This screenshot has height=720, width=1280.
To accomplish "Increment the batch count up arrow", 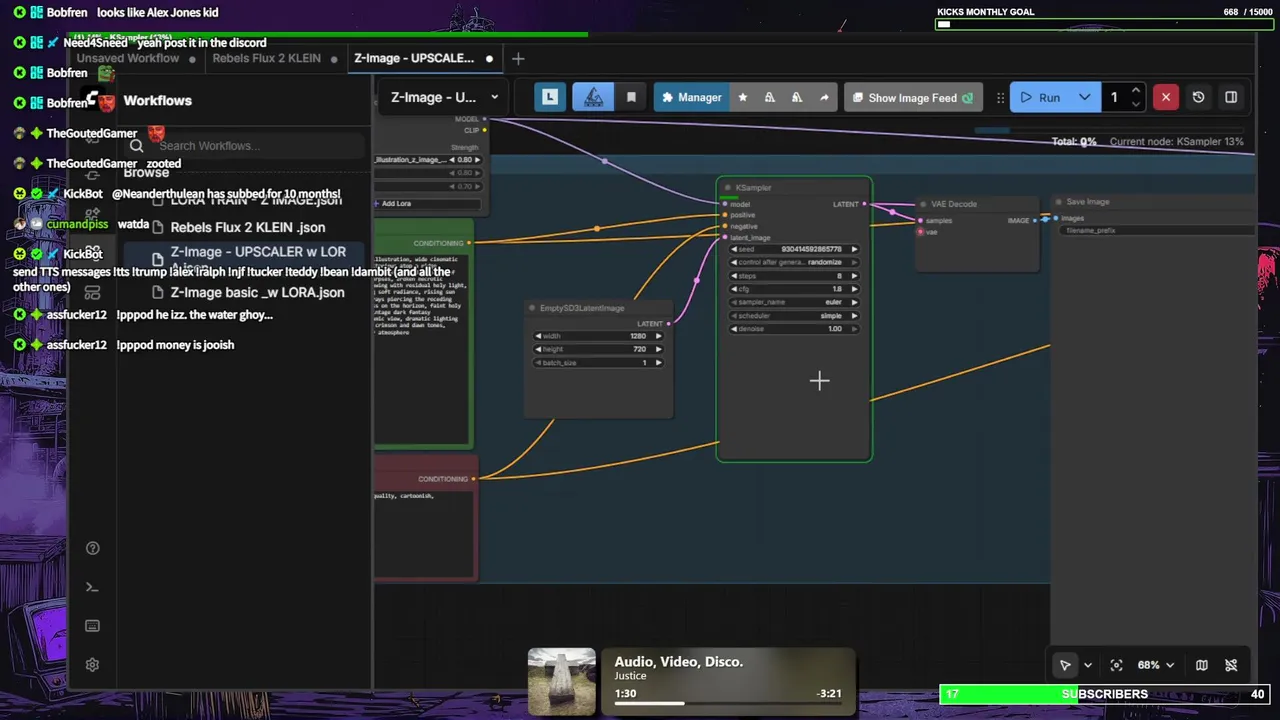I will pos(1136,91).
